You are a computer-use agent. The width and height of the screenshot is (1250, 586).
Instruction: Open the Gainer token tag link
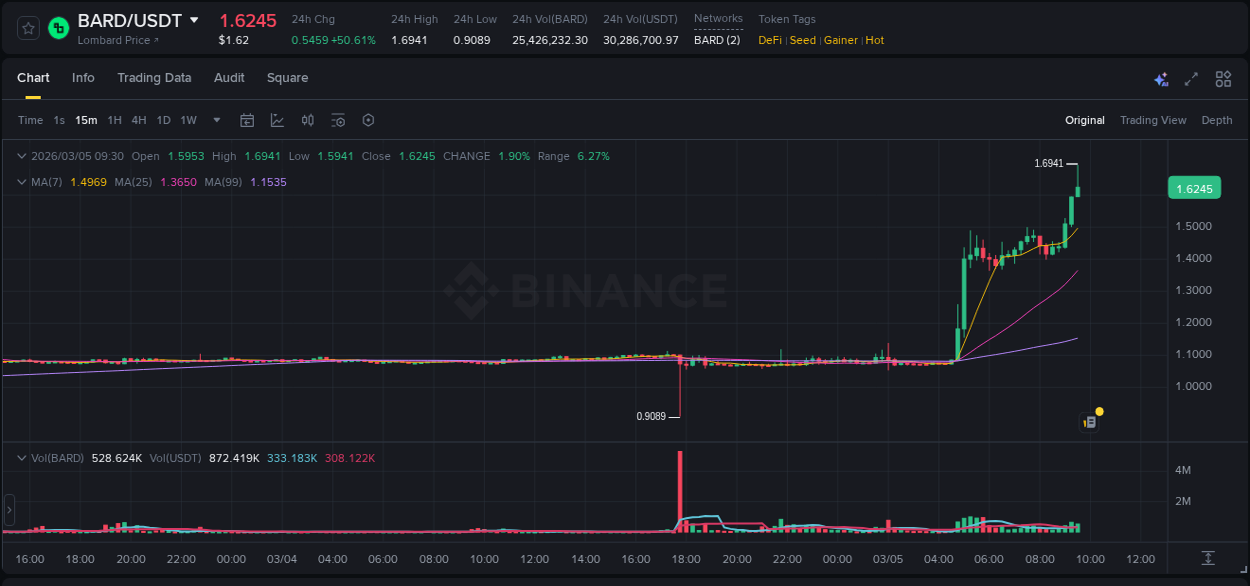pyautogui.click(x=841, y=40)
